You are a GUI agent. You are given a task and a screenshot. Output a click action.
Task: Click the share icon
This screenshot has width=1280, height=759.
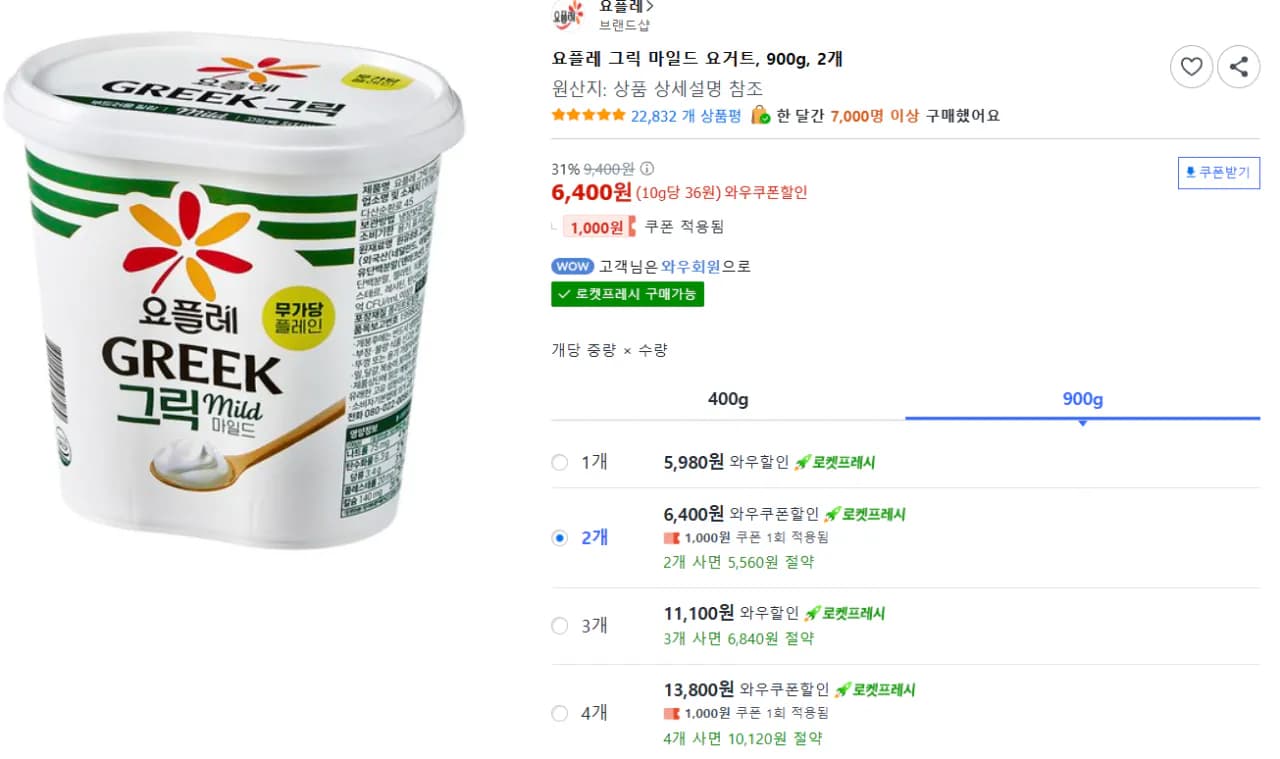coord(1239,67)
